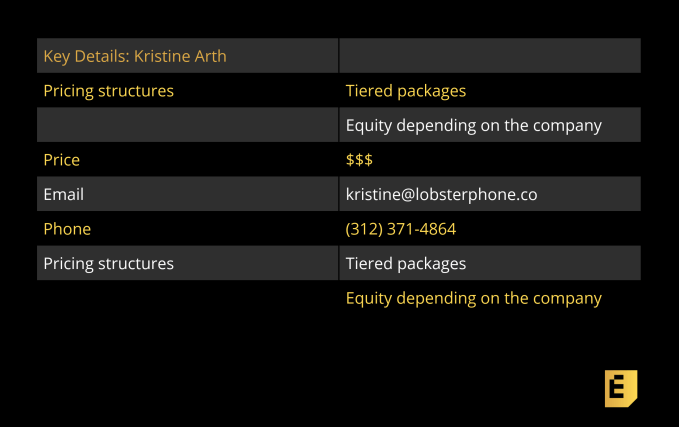Click the phone number (312) 371-4864
Screen dimensions: 679x427
400,229
